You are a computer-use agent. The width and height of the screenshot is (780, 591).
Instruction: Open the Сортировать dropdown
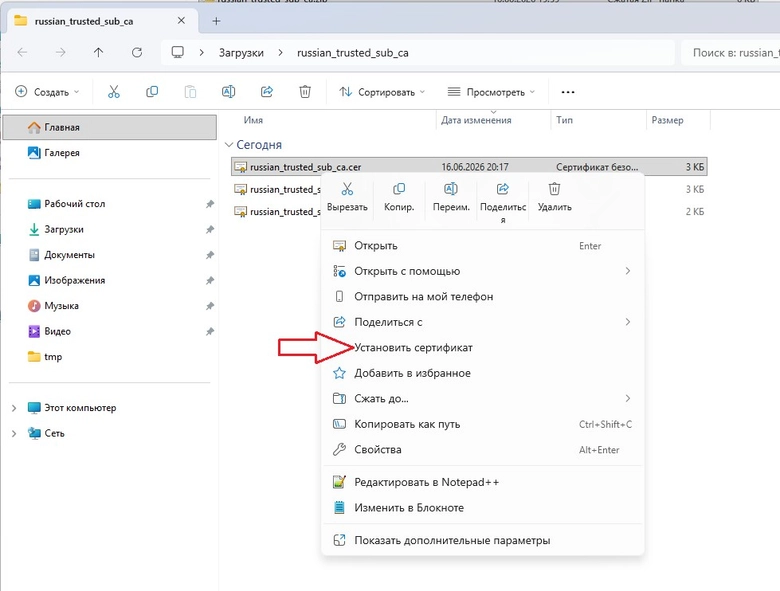coord(382,92)
